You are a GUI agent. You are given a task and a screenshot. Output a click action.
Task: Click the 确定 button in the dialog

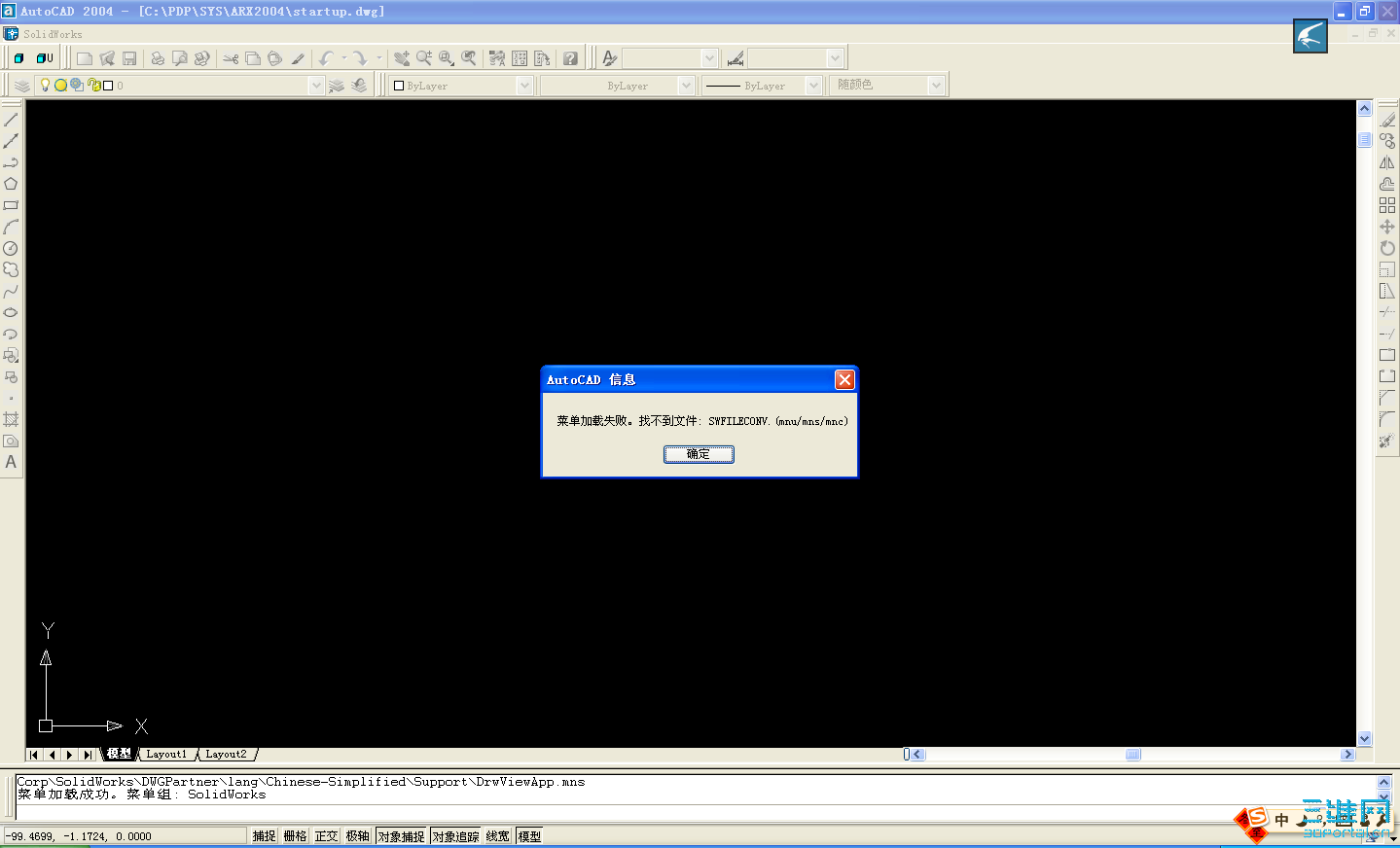pyautogui.click(x=699, y=454)
